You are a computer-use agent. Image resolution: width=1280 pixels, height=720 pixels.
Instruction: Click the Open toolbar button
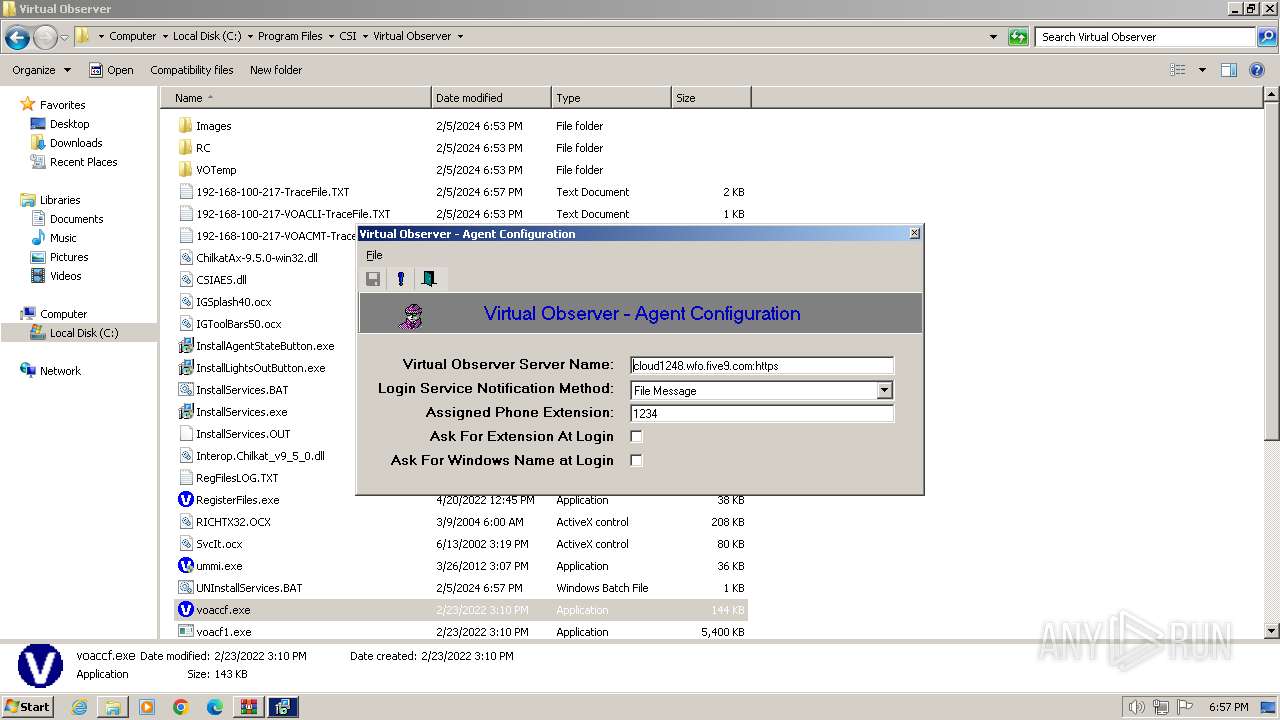[111, 70]
